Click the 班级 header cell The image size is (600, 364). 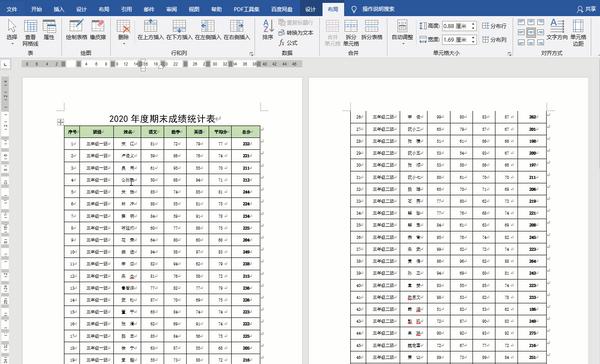pos(97,132)
